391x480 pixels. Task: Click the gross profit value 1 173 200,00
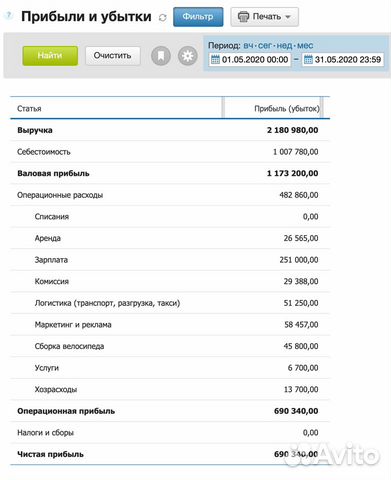(x=292, y=174)
